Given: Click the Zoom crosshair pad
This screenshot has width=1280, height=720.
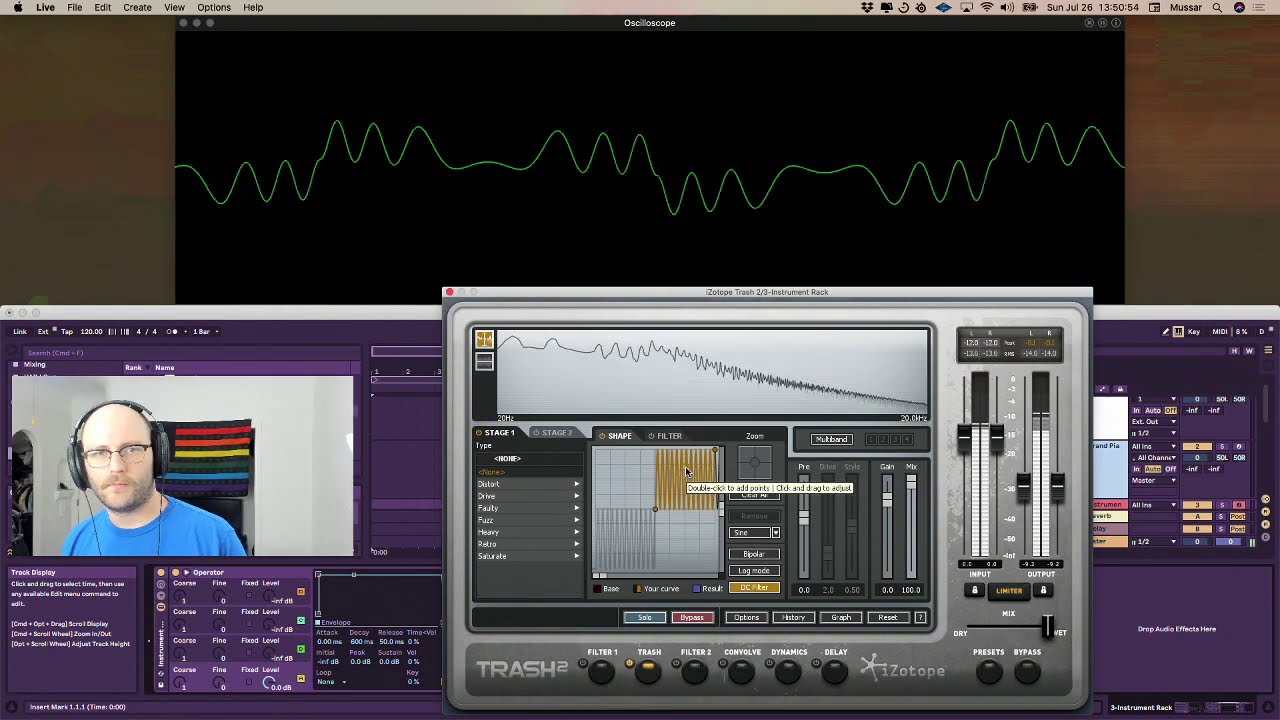Looking at the screenshot, I should (x=755, y=463).
